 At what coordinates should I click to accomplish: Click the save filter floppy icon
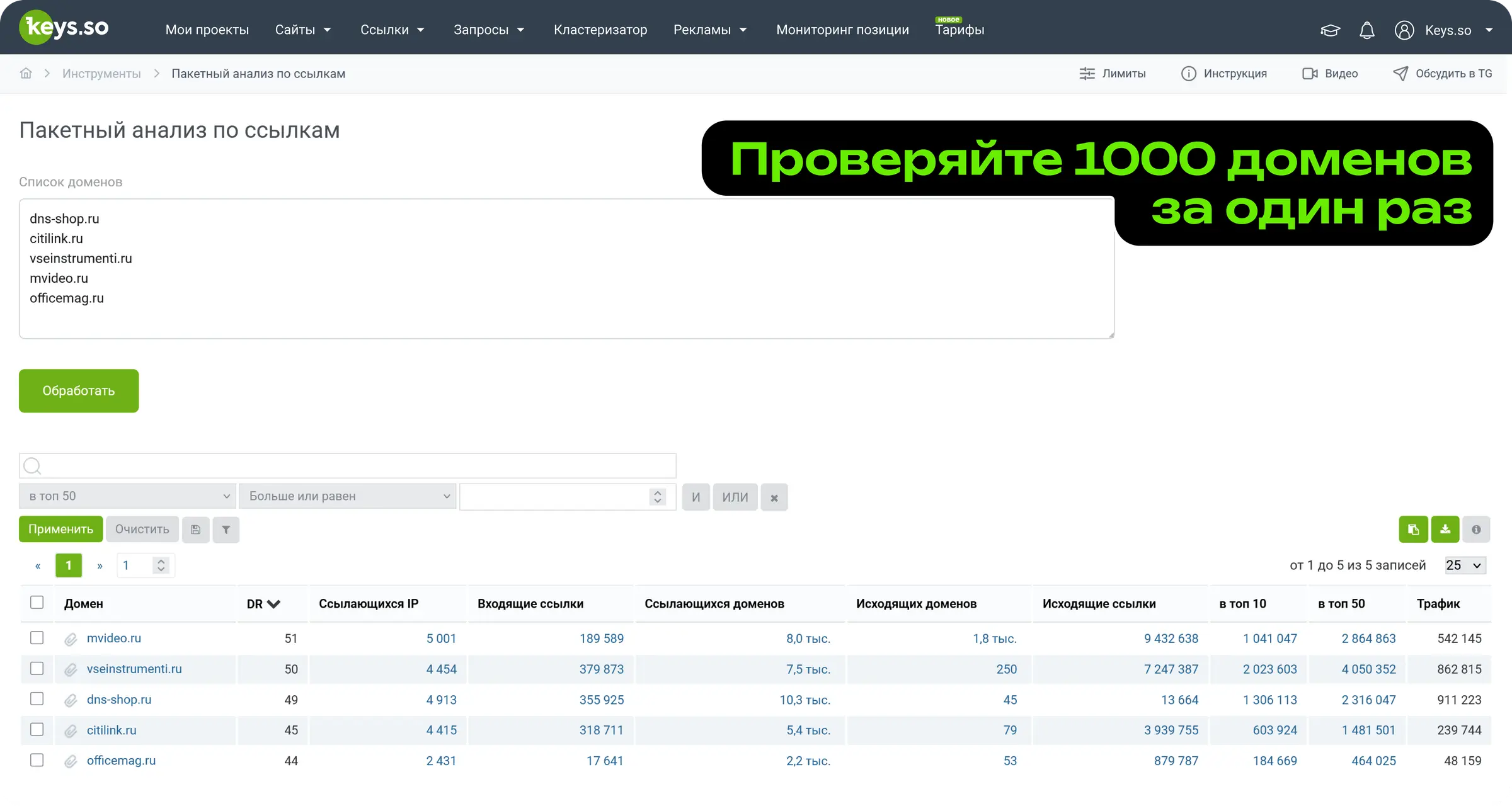[195, 530]
